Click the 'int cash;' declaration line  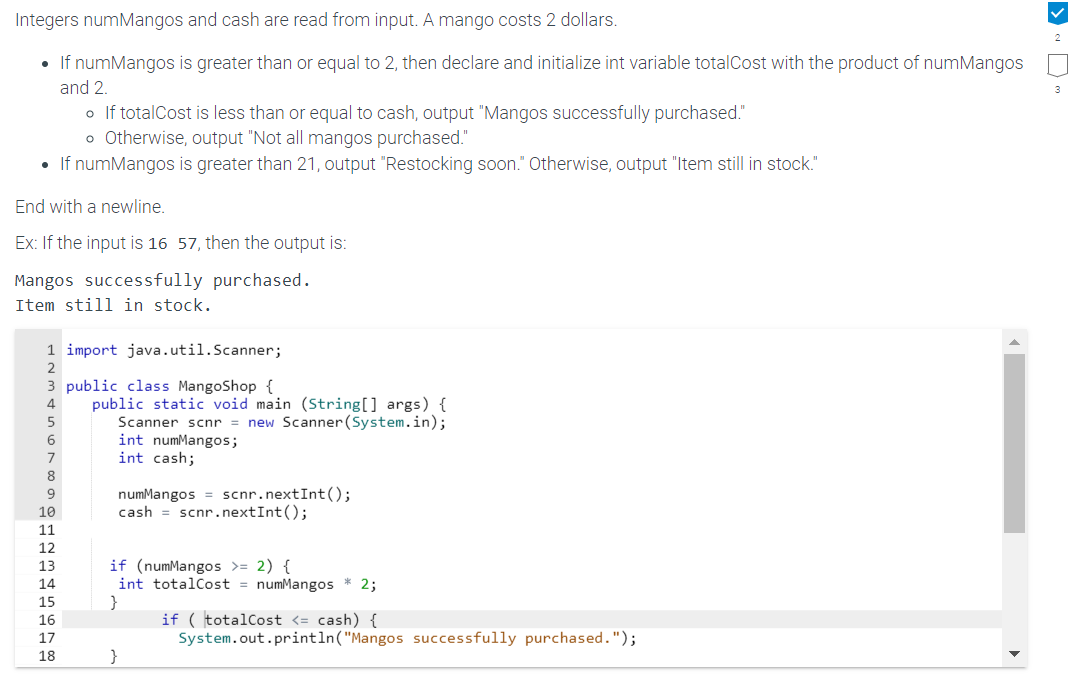[156, 458]
